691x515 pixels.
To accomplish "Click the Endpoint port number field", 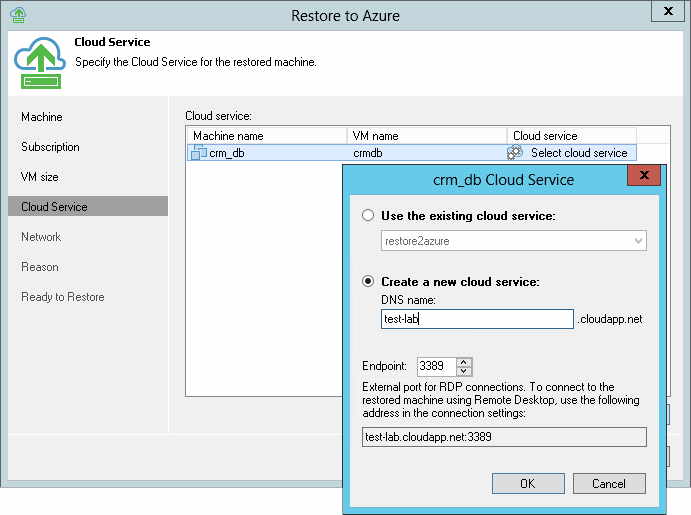I will pyautogui.click(x=436, y=366).
